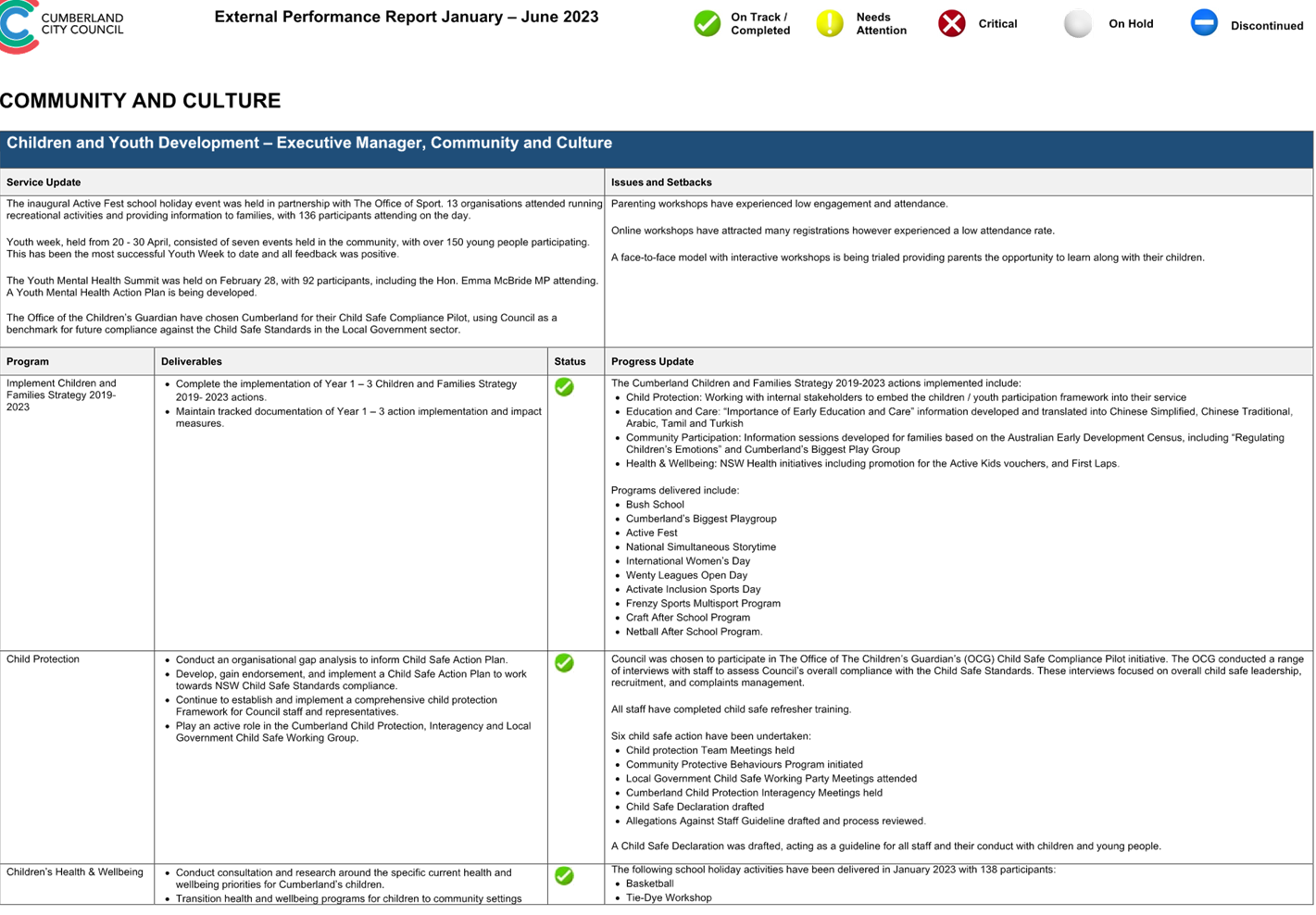Click the 'Children and Youth Development' banner heading
This screenshot has width=1316, height=915.
point(309,143)
